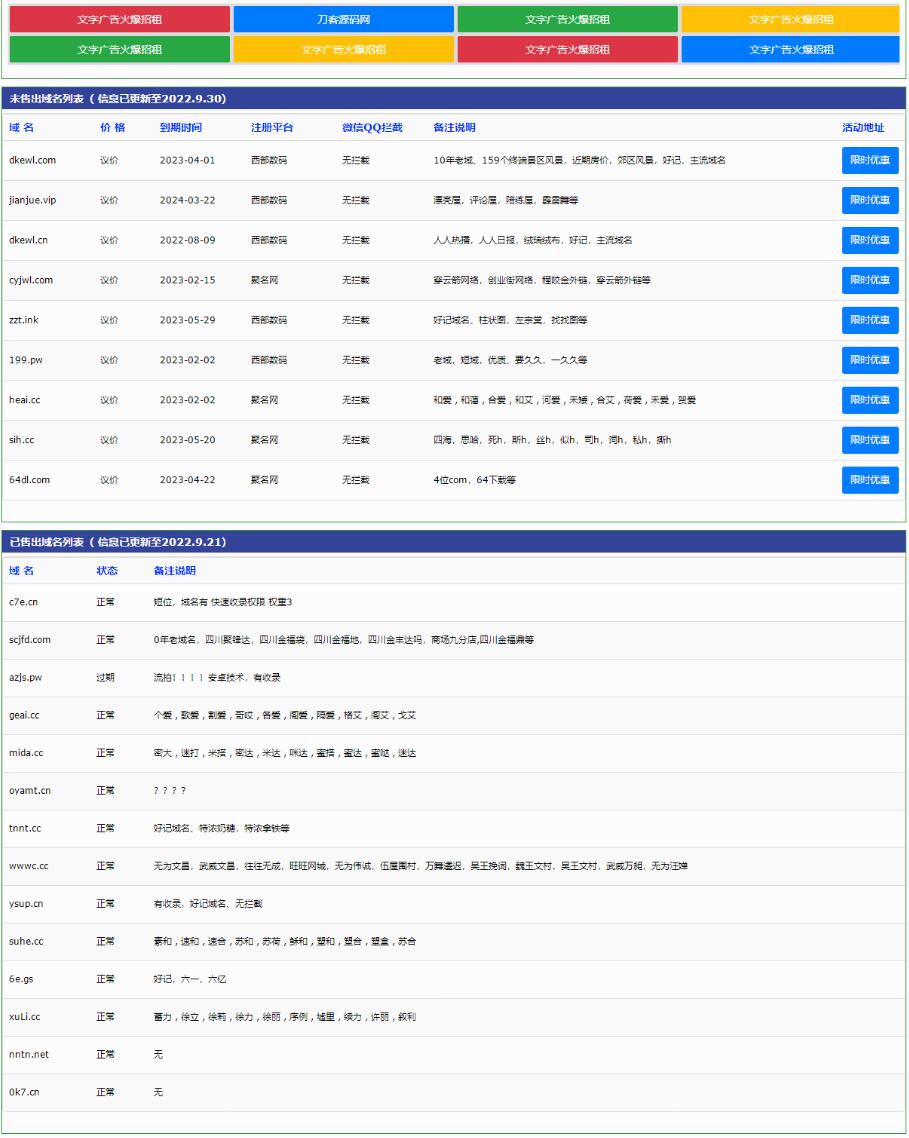Select the c7e.cn sold domain entry
Screen dimensions: 909x1138
tap(24, 602)
